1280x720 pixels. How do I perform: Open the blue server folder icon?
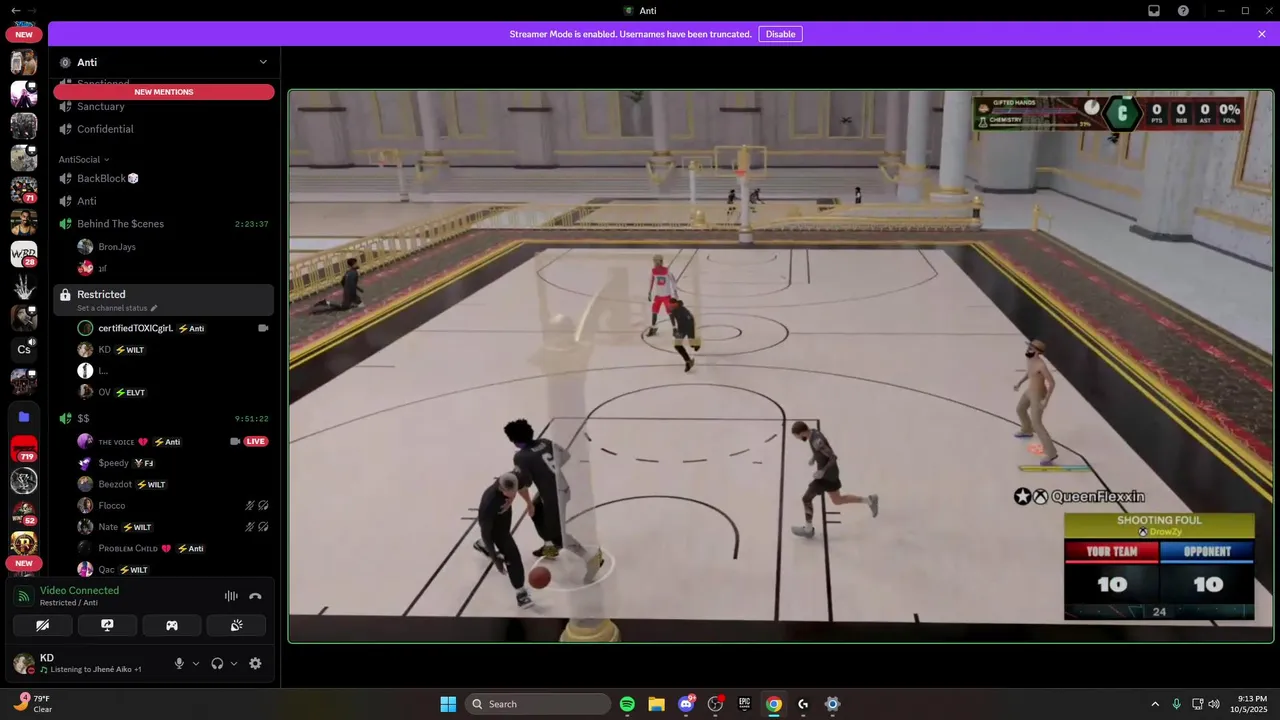[x=24, y=416]
